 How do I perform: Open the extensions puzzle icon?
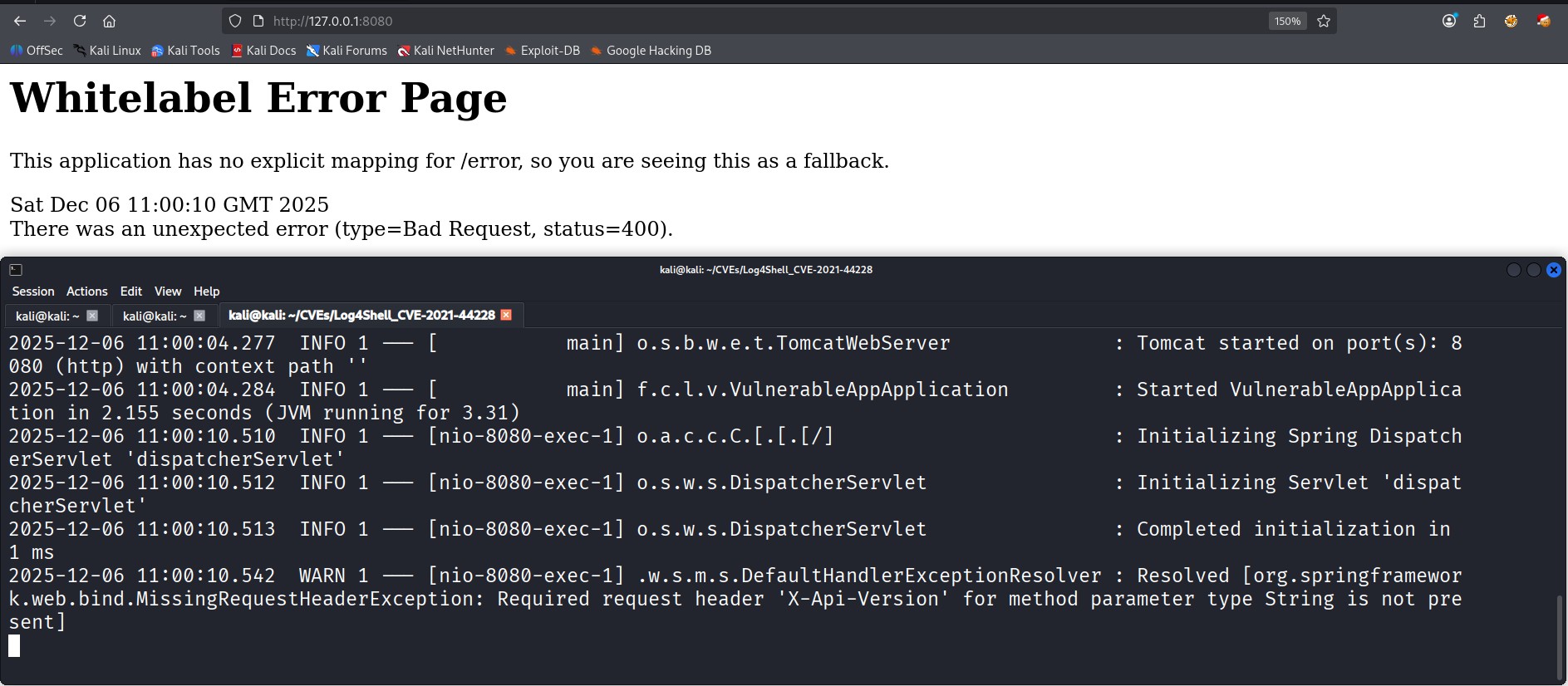click(x=1479, y=21)
